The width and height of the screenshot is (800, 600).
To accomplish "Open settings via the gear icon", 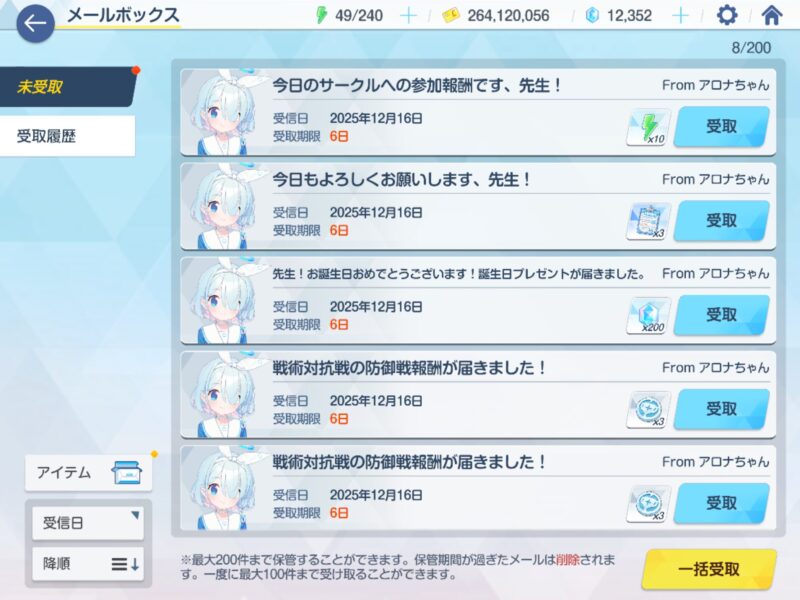I will point(727,15).
